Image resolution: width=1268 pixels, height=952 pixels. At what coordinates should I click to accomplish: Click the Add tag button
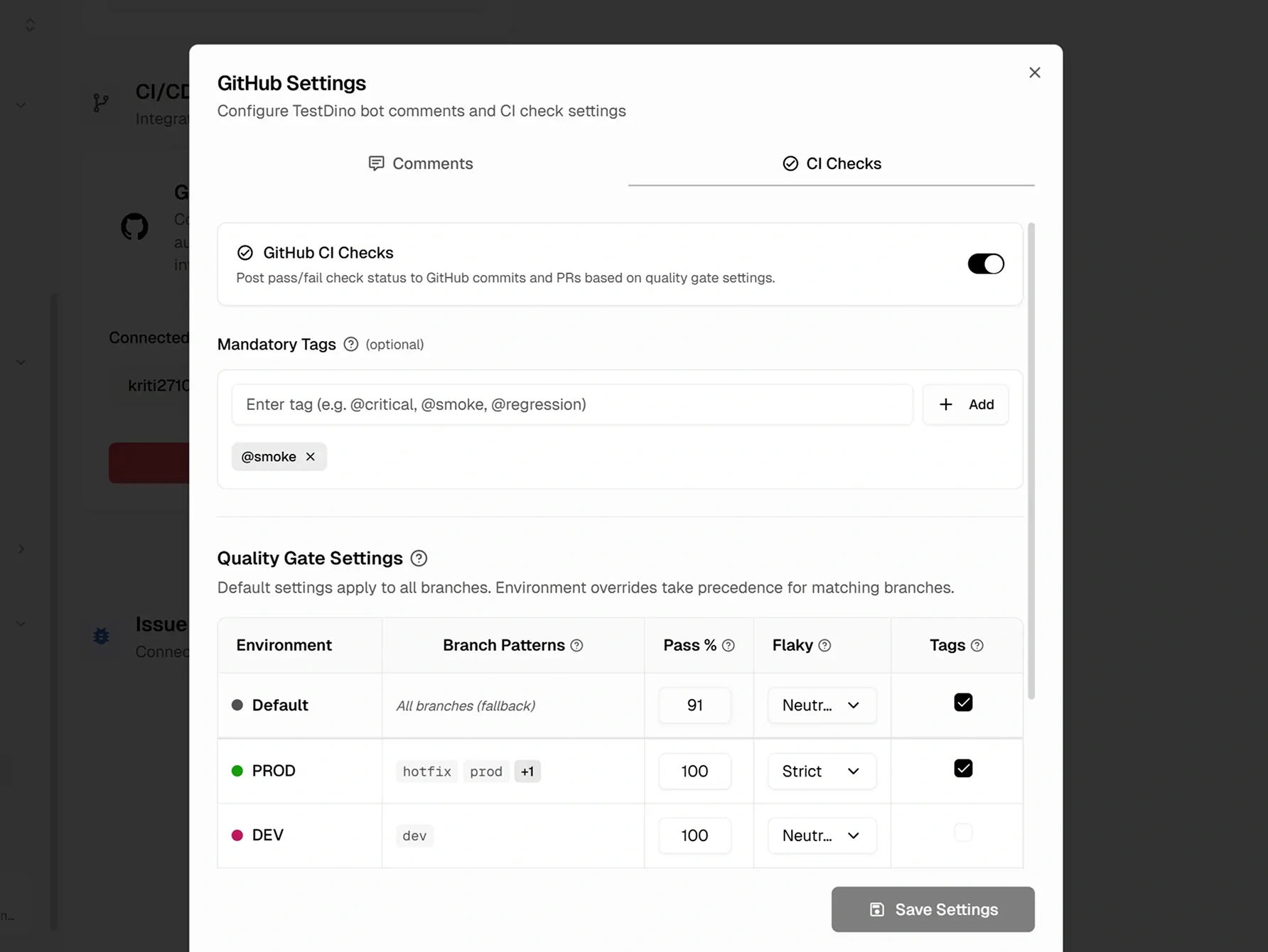click(965, 404)
